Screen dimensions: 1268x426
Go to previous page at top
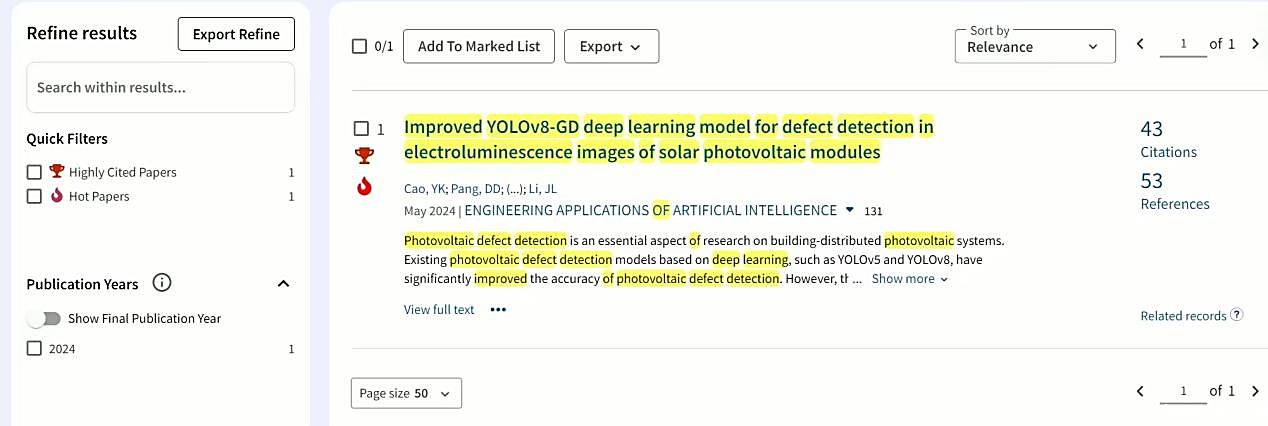pos(1140,44)
